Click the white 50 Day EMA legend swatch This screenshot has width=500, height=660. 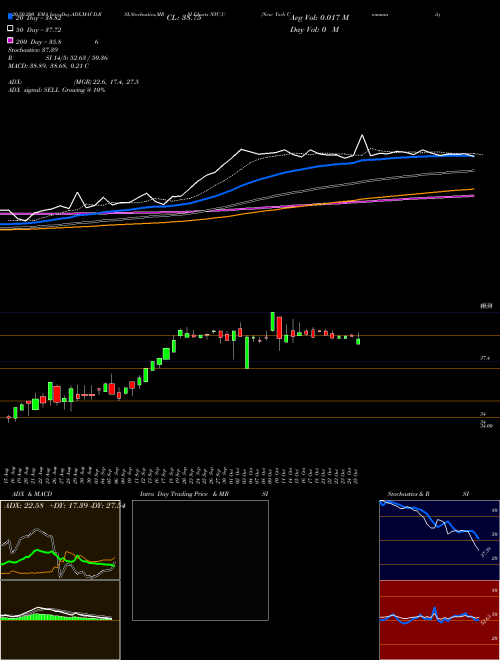click(x=10, y=29)
